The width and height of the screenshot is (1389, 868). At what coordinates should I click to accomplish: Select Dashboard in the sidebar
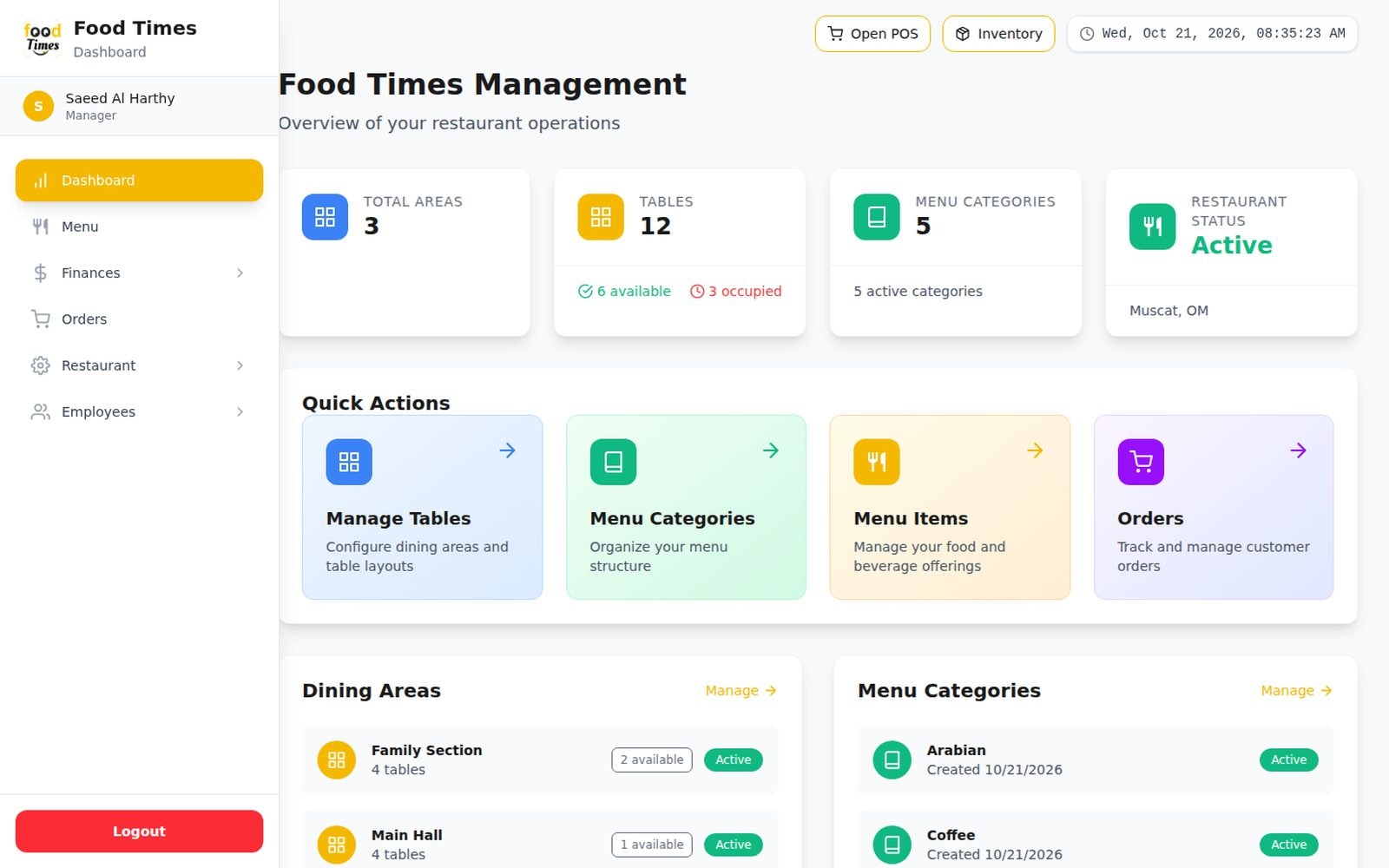139,181
